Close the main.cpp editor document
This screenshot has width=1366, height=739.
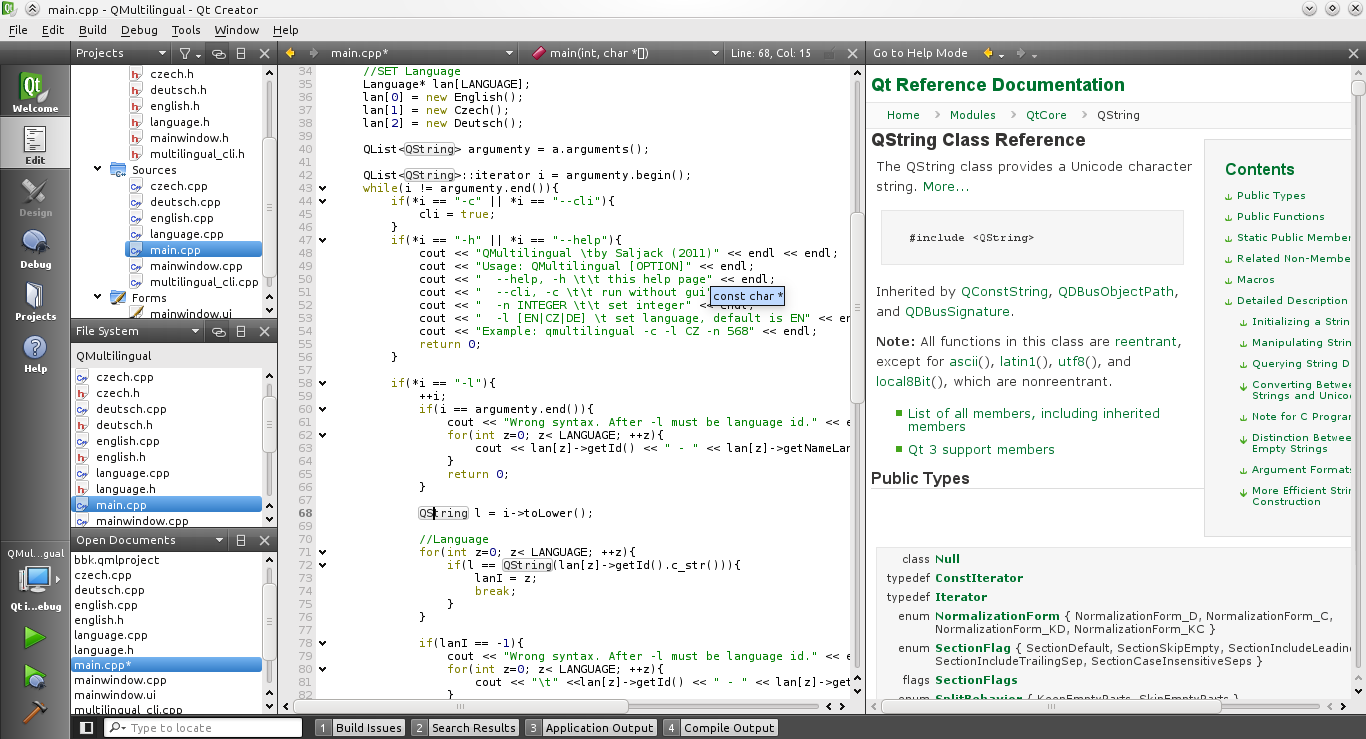click(852, 53)
